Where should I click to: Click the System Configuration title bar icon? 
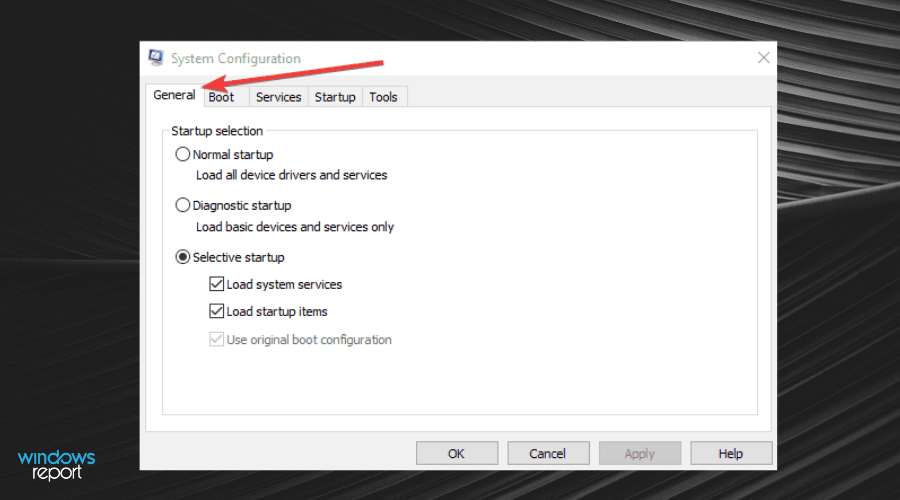click(156, 58)
